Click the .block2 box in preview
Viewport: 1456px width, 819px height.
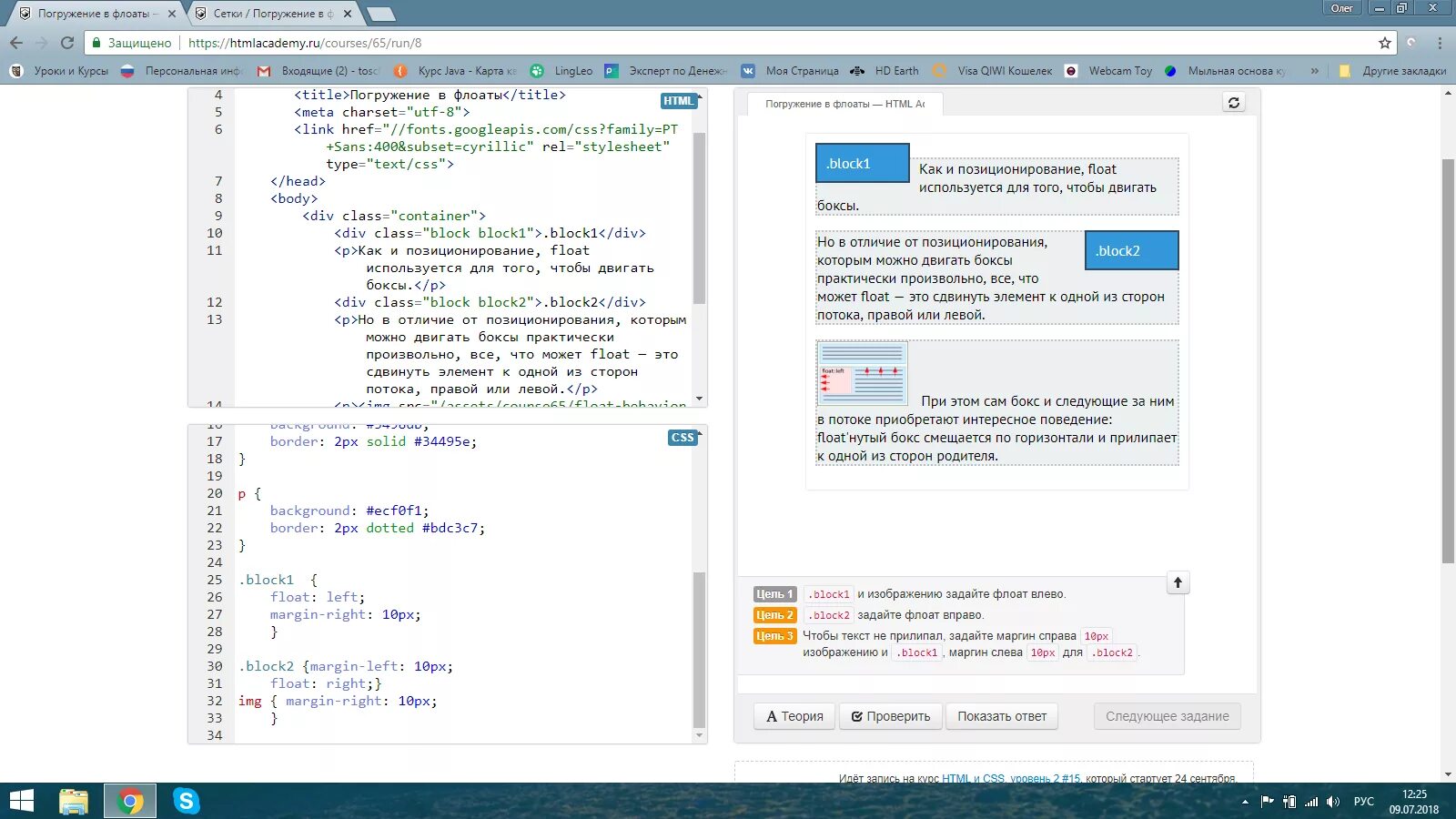(1131, 250)
